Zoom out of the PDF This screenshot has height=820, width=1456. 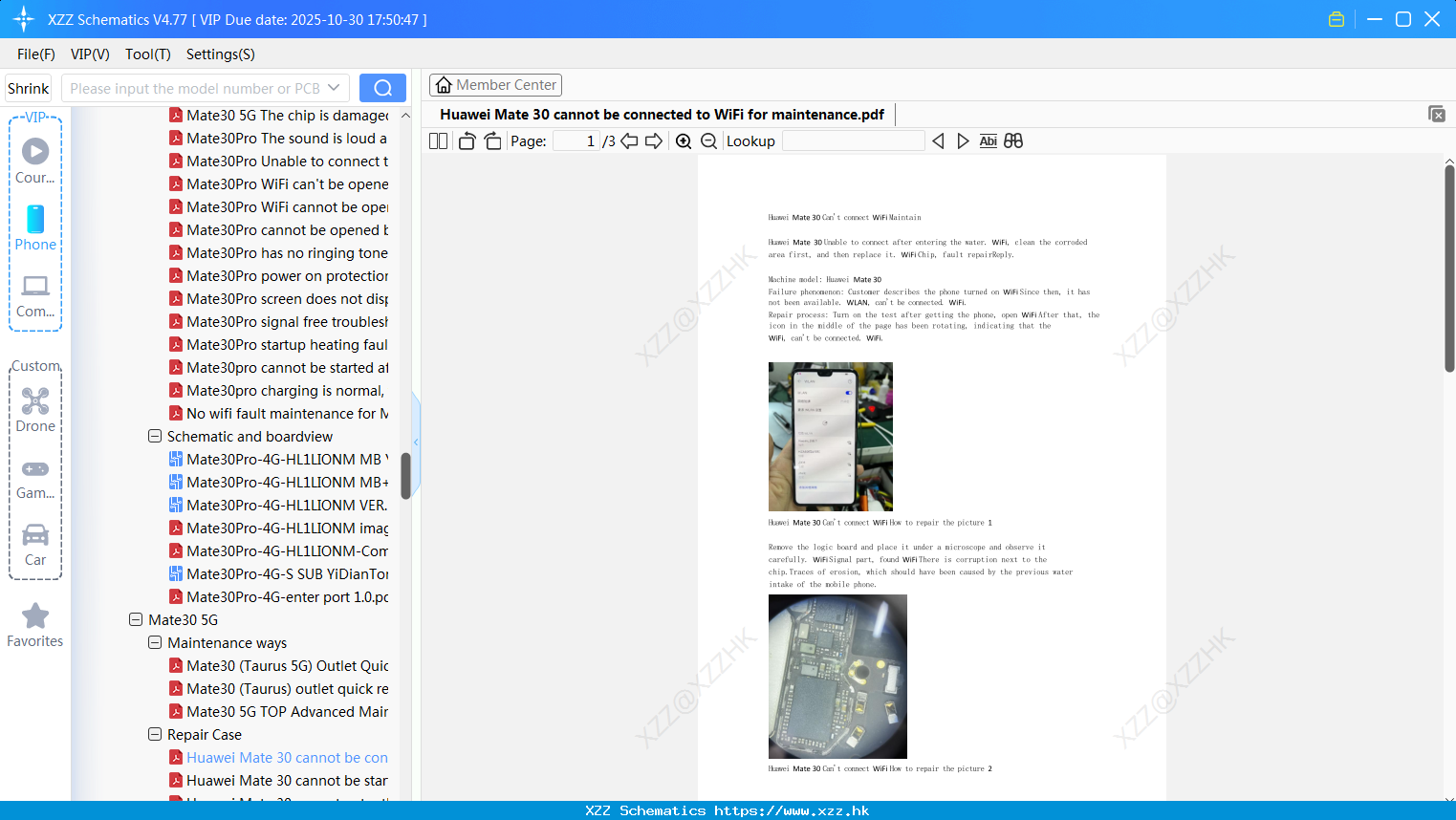click(x=708, y=141)
